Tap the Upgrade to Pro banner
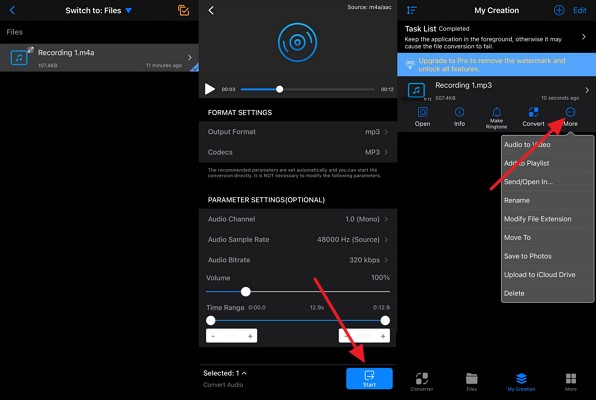The height and width of the screenshot is (400, 596). coord(496,65)
